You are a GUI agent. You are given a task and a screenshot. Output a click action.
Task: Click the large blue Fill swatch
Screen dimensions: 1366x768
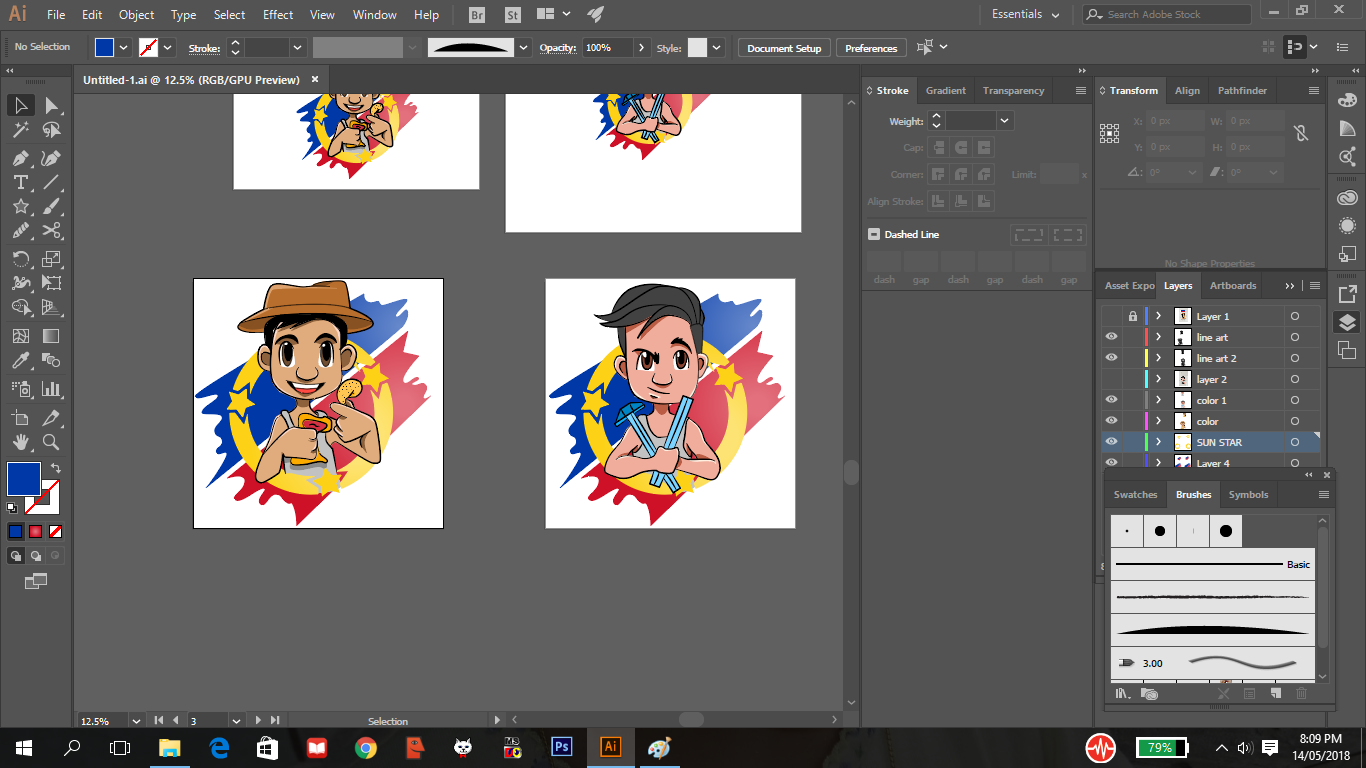coord(24,478)
